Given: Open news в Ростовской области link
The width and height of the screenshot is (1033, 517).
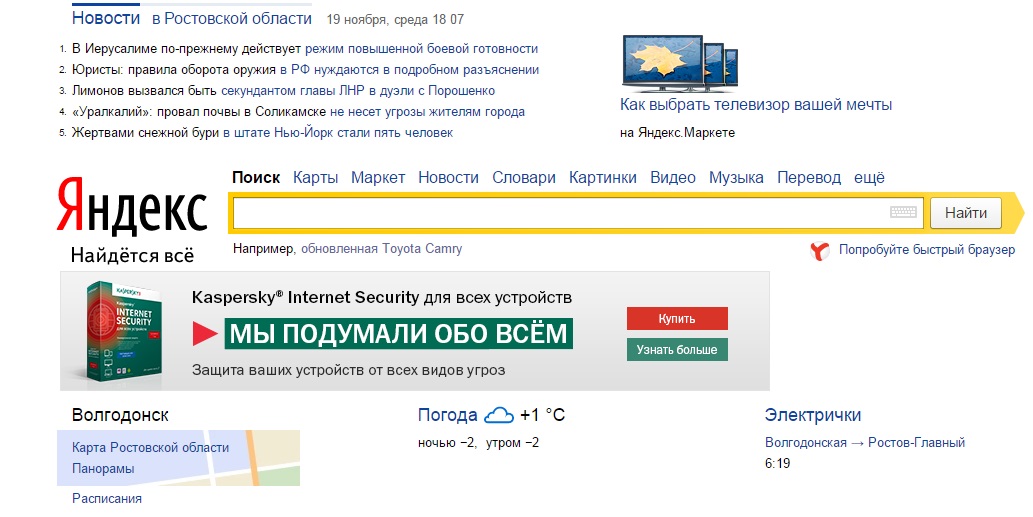Looking at the screenshot, I should click(232, 18).
